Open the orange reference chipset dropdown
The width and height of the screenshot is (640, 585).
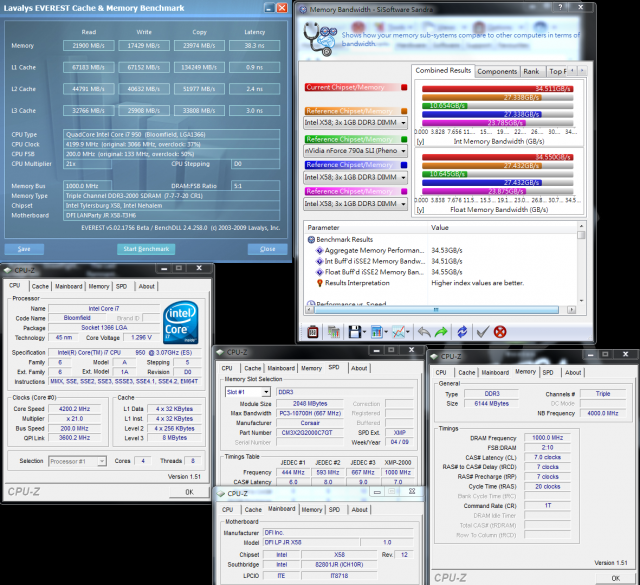pos(403,122)
